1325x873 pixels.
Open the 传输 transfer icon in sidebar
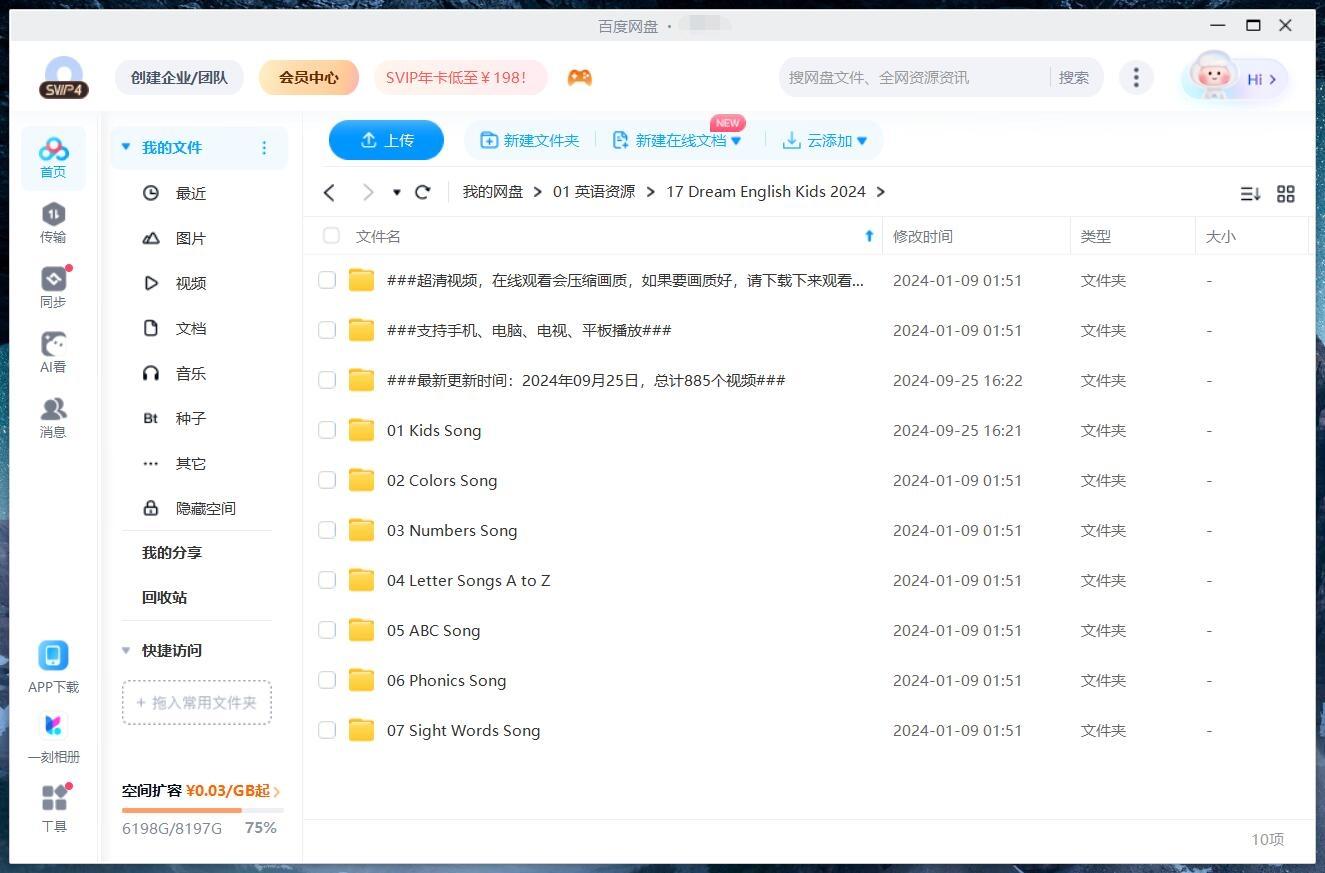(x=53, y=222)
